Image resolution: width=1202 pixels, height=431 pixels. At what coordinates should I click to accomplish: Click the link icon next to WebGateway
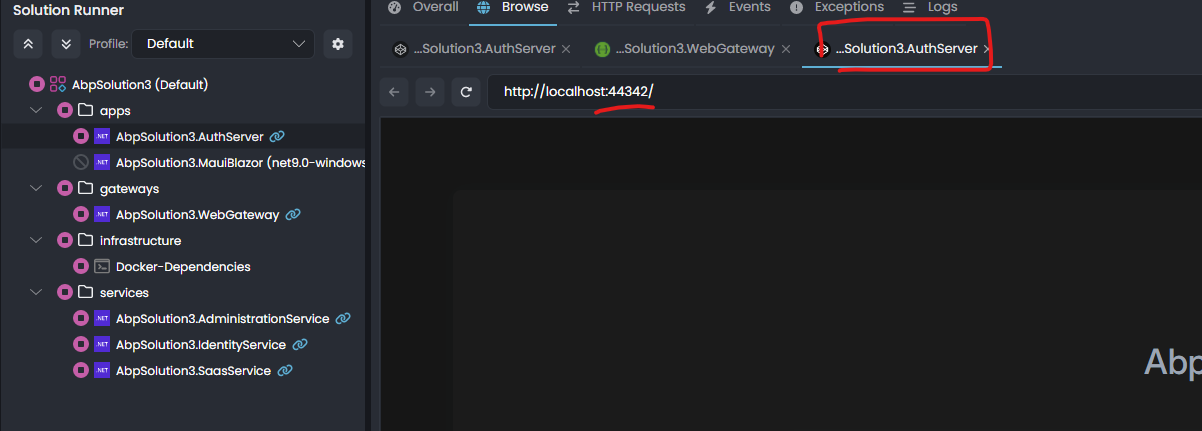[x=293, y=214]
